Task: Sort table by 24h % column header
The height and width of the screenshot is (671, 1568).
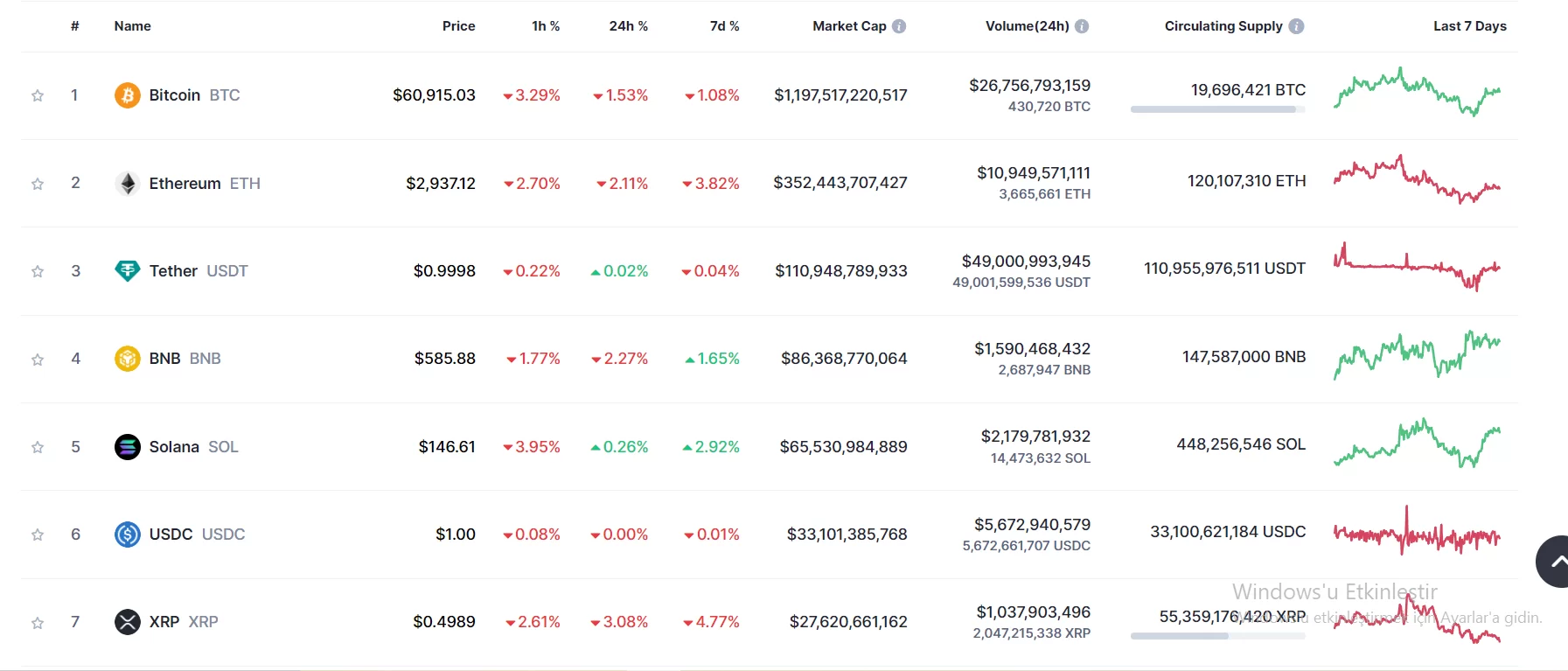Action: click(628, 26)
